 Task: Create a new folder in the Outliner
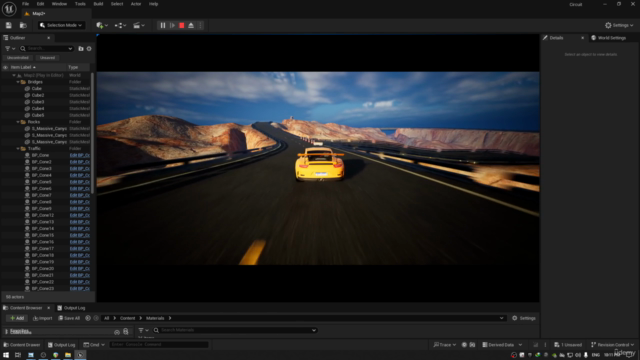coord(81,49)
